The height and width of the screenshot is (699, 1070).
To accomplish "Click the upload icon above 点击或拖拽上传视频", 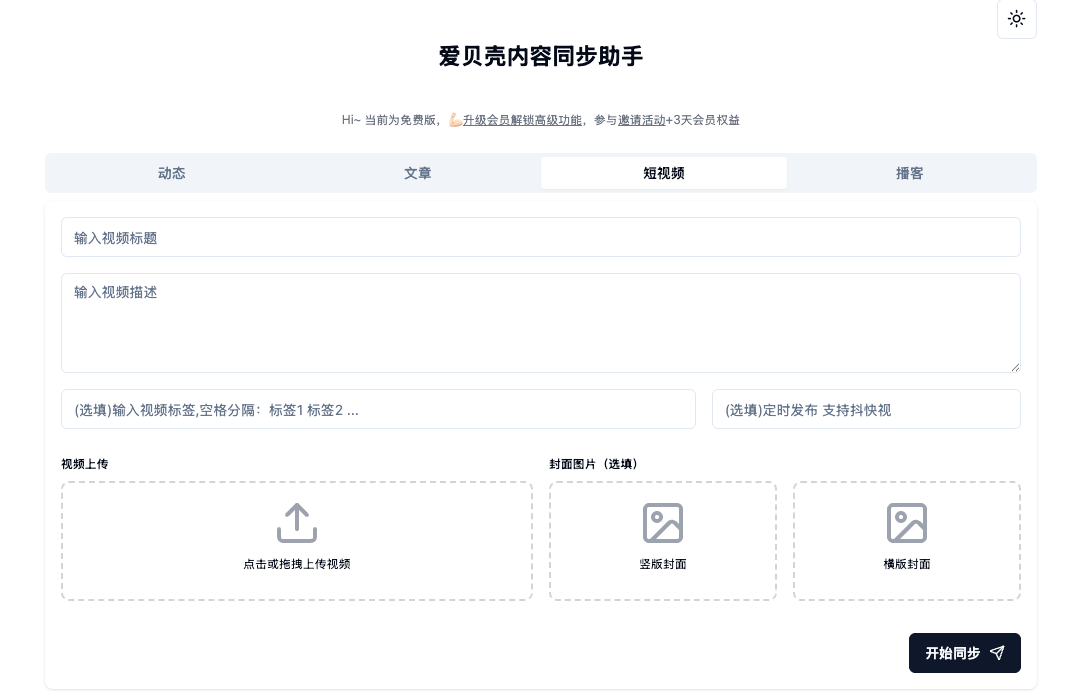I will click(297, 523).
